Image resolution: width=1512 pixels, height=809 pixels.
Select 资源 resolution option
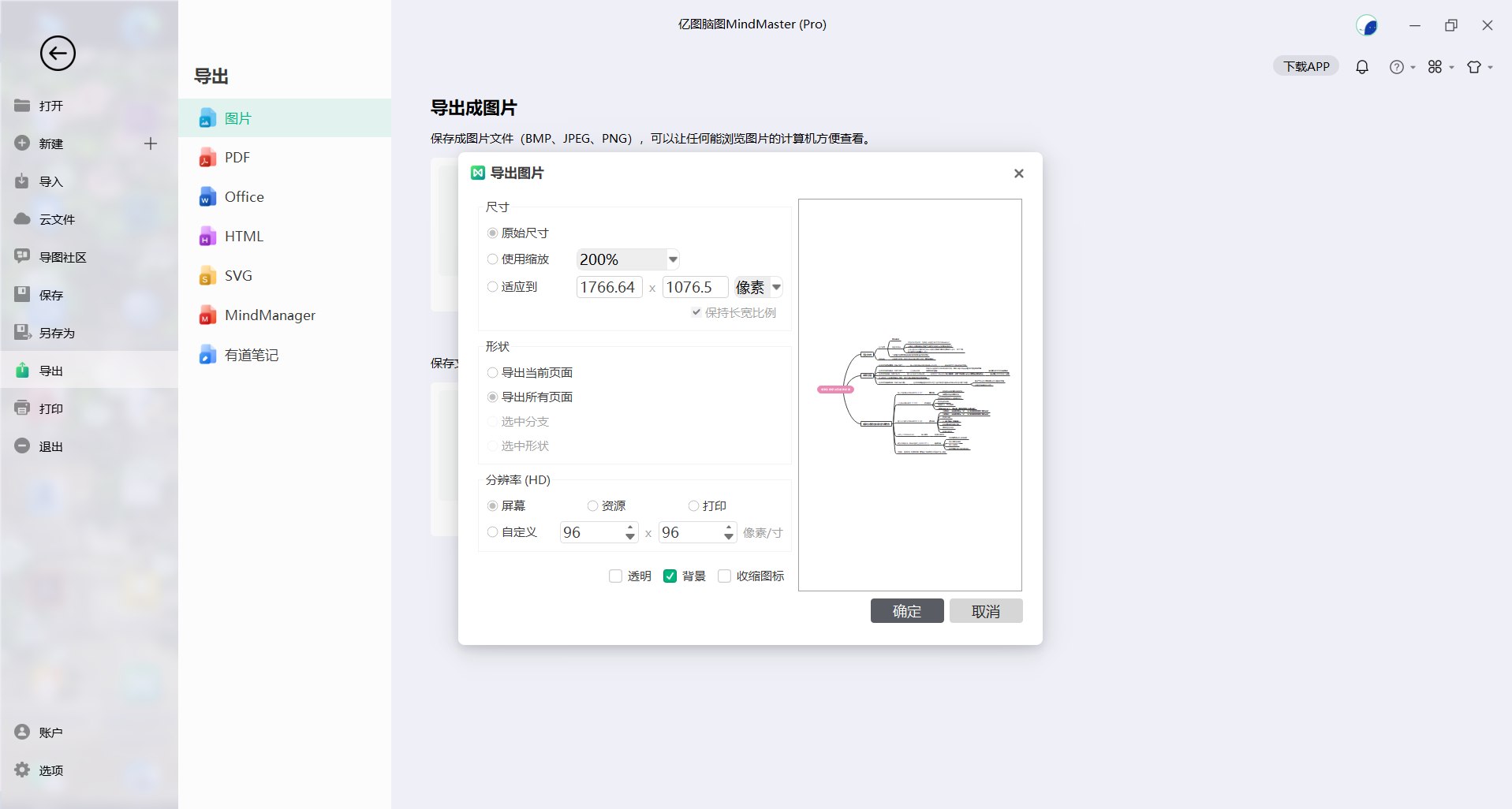pyautogui.click(x=592, y=506)
